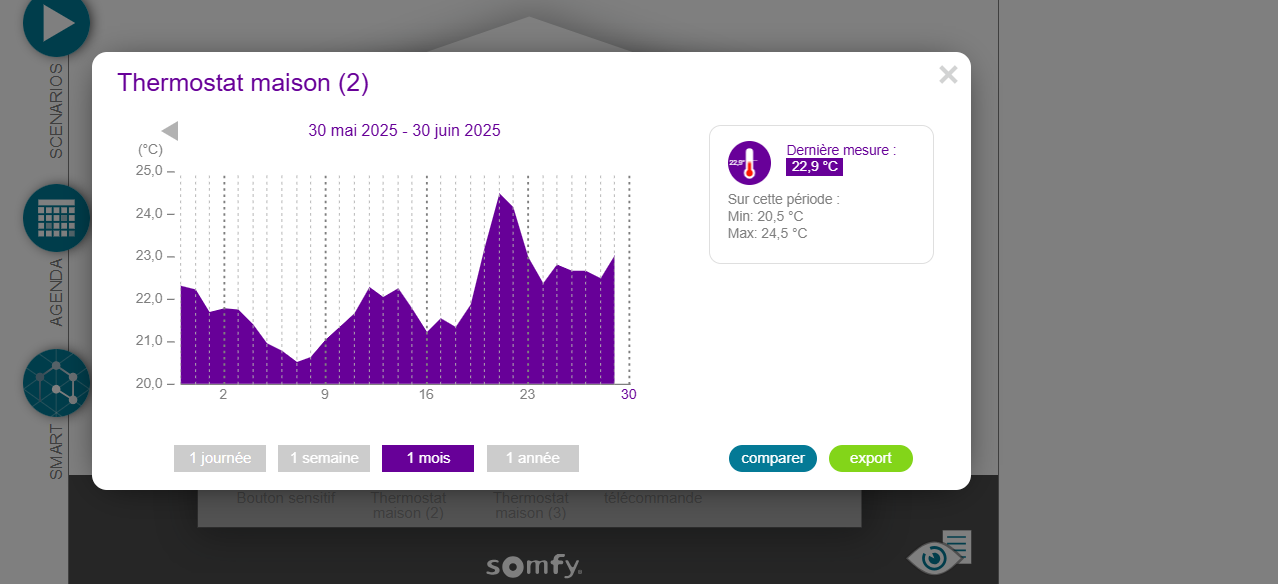Click day 16 on the chart axis
This screenshot has height=584, width=1278.
click(426, 394)
